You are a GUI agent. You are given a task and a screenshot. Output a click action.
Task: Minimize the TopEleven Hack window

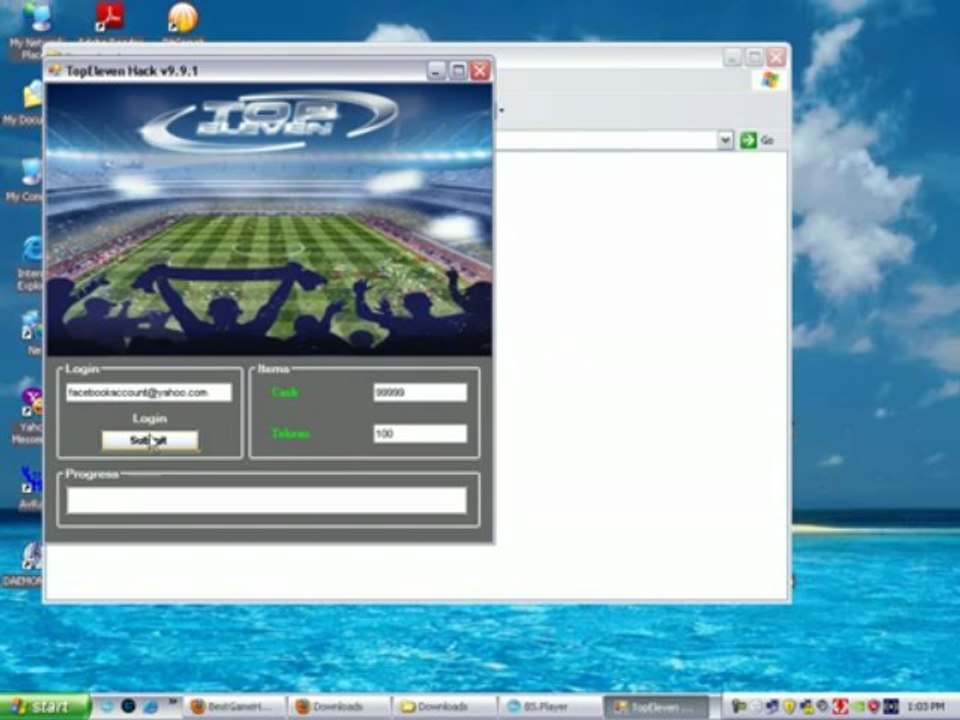coord(436,71)
